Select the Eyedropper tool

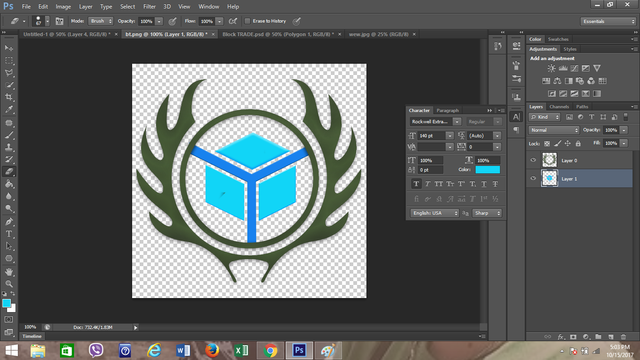pos(9,109)
